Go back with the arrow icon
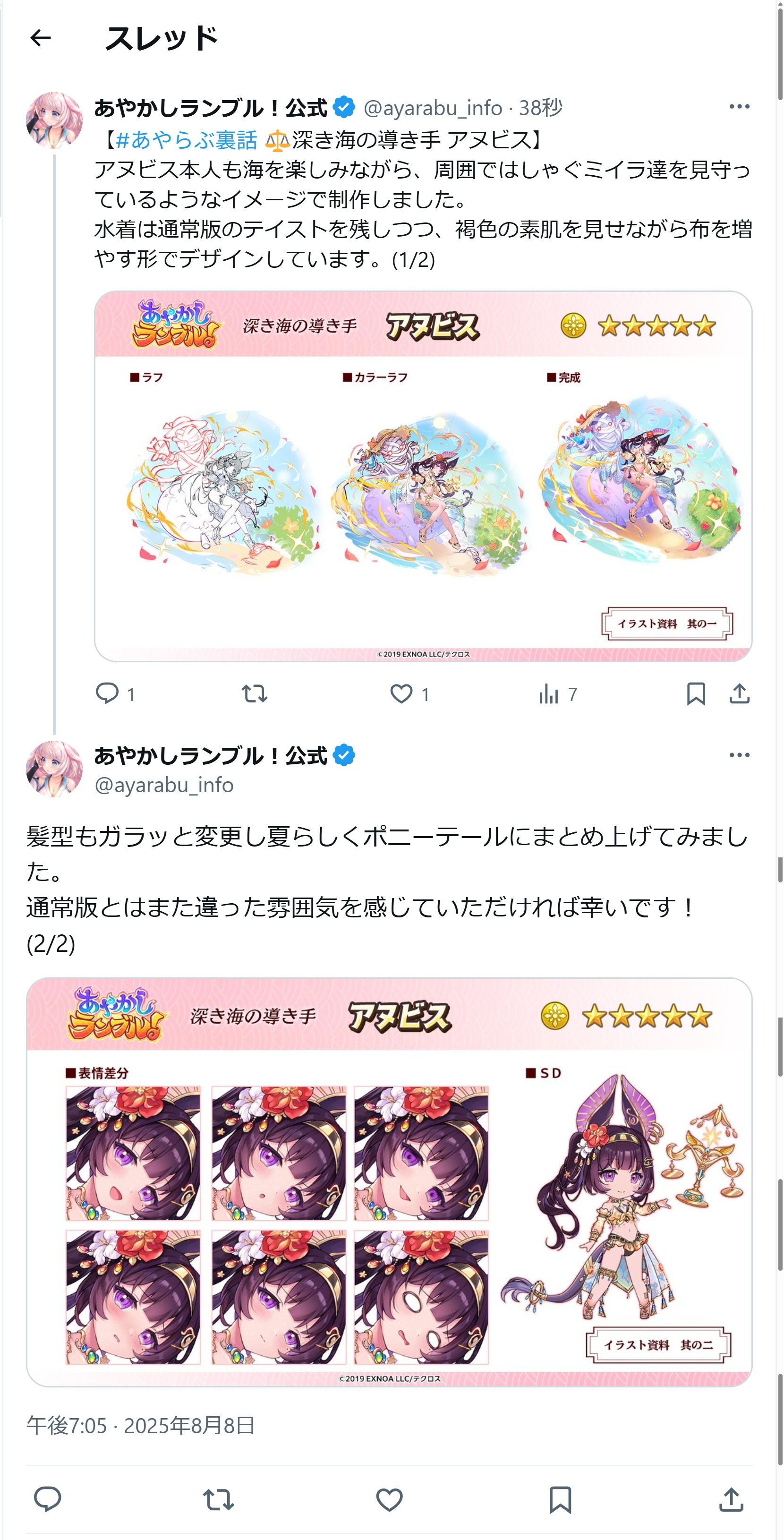This screenshot has width=784, height=1540. click(41, 38)
